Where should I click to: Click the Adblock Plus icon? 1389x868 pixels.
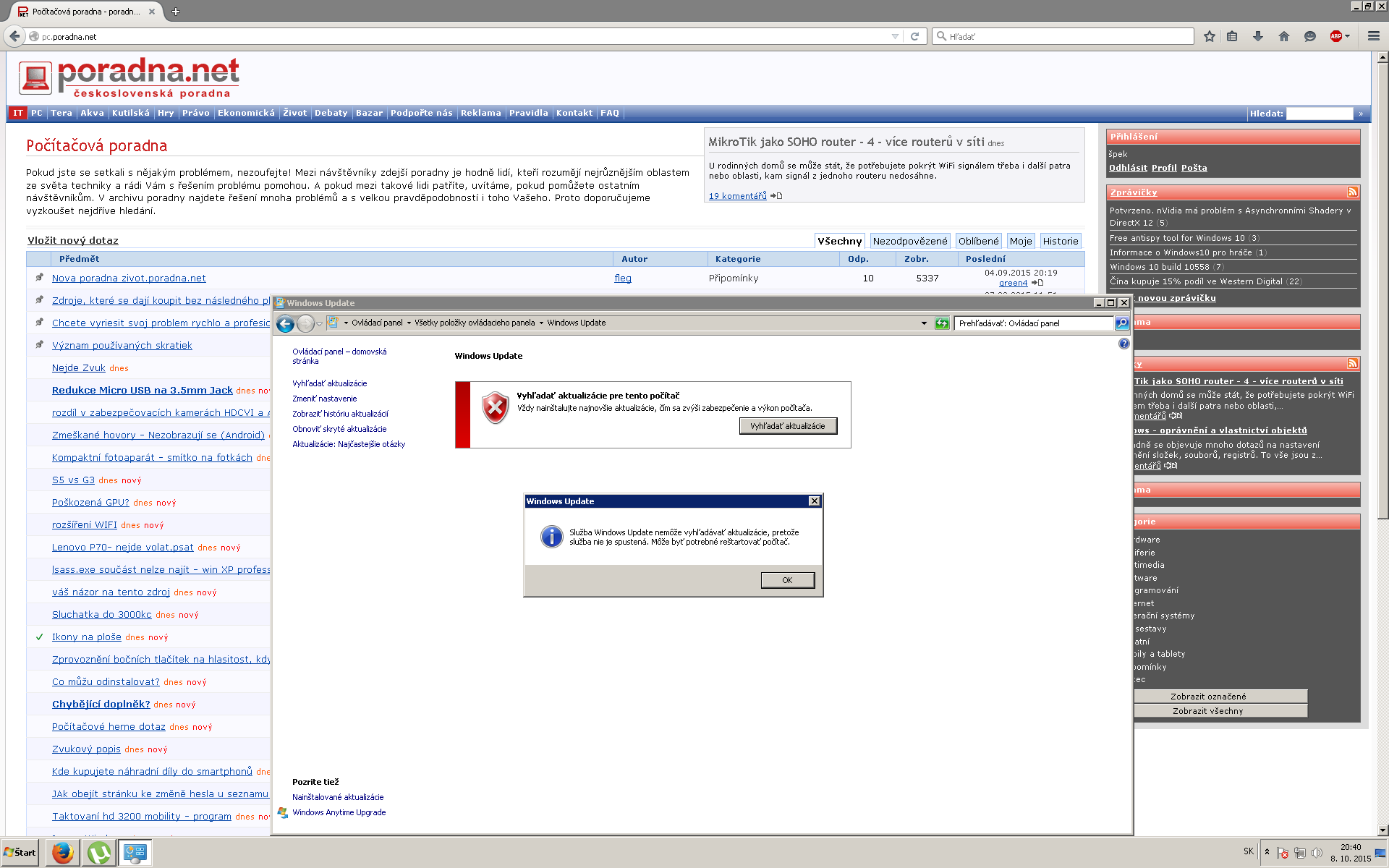1335,36
